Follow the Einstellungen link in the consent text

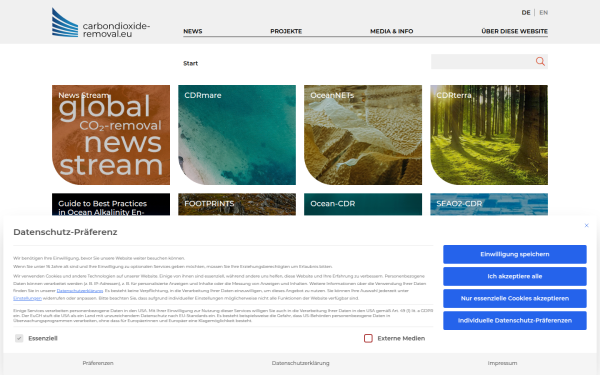coord(27,298)
